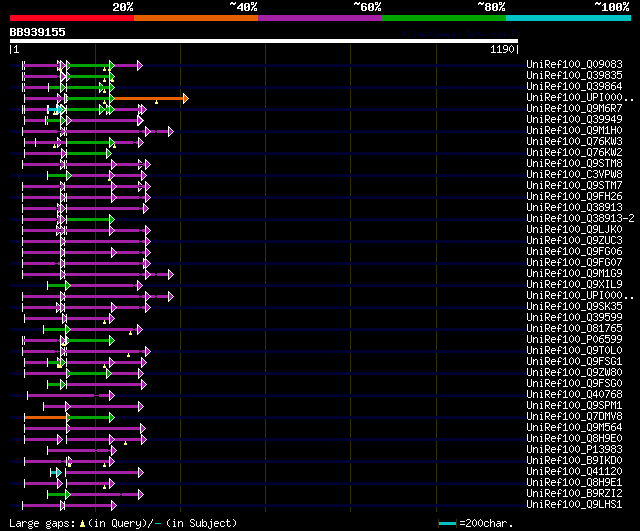
Task: Click the UniRef100_Q9FSG1 label
Action: 574,362
